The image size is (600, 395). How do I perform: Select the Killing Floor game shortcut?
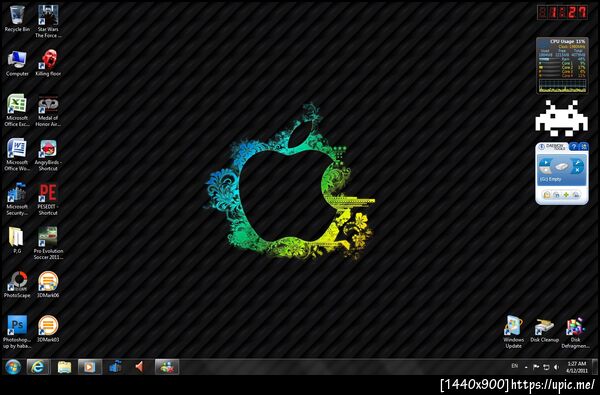48,63
